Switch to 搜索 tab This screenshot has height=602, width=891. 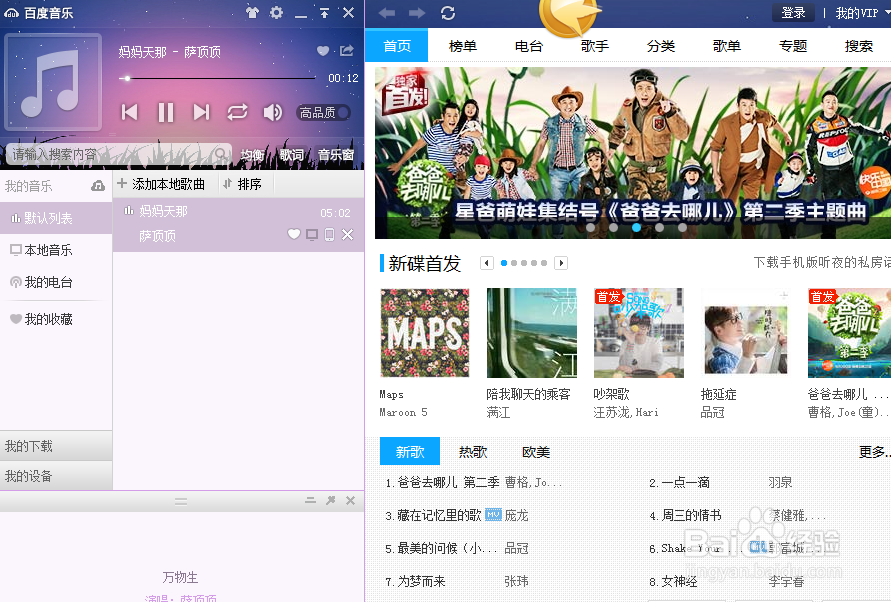click(859, 45)
